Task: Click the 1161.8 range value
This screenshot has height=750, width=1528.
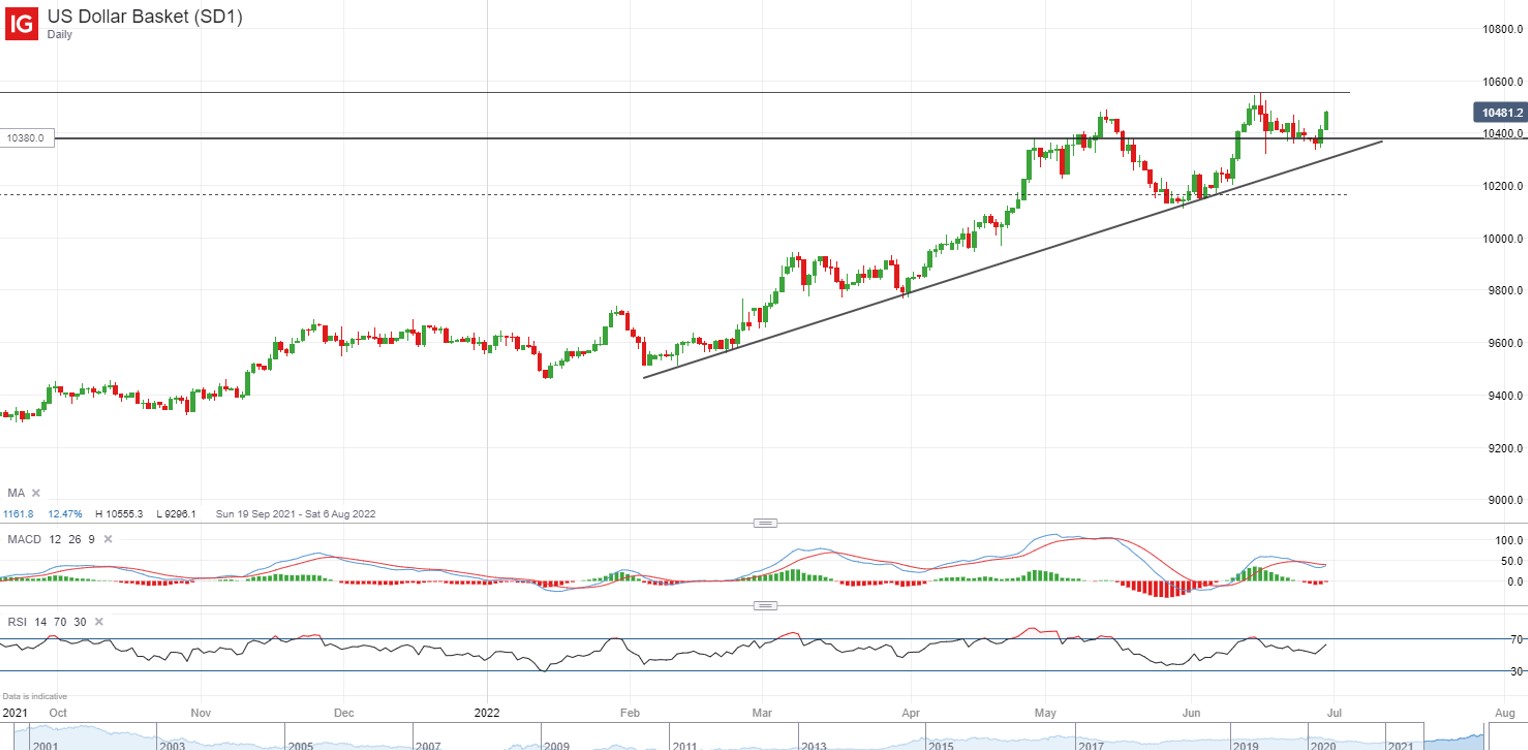Action: (x=19, y=514)
